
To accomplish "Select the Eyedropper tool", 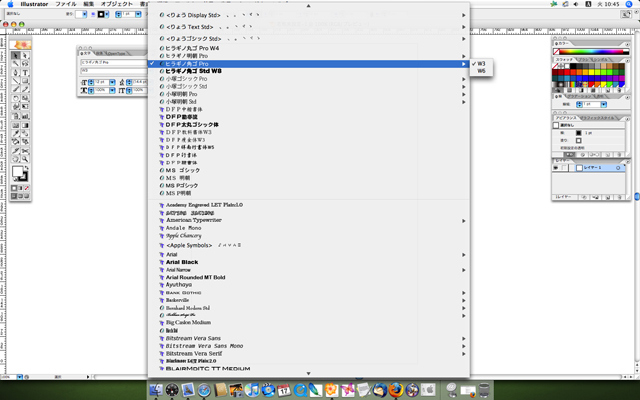I will pos(16,133).
